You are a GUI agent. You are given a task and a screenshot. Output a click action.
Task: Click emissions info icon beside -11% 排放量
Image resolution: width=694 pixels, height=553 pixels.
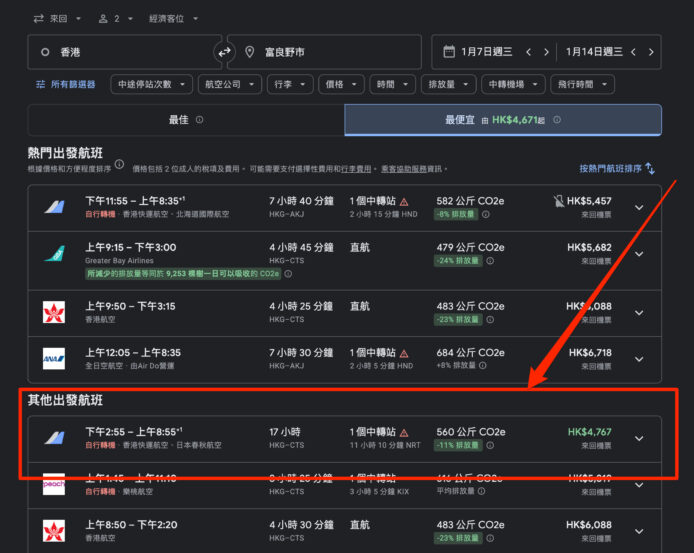tap(490, 446)
